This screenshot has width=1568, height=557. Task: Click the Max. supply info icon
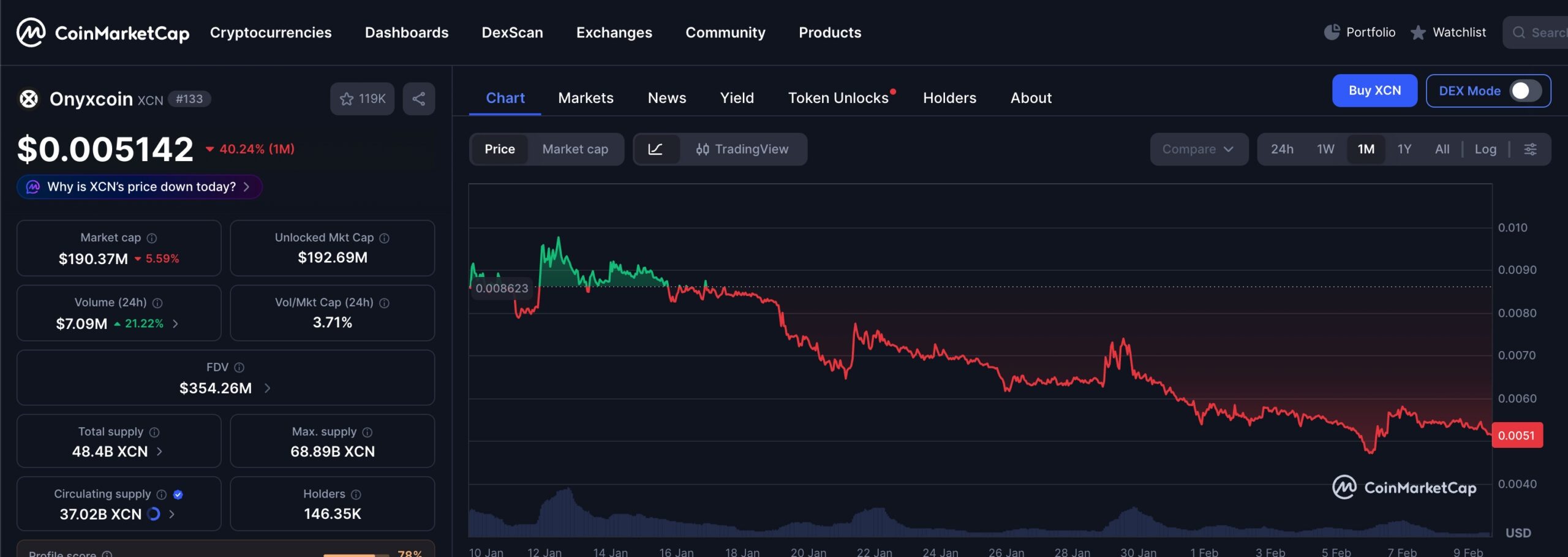pos(367,432)
